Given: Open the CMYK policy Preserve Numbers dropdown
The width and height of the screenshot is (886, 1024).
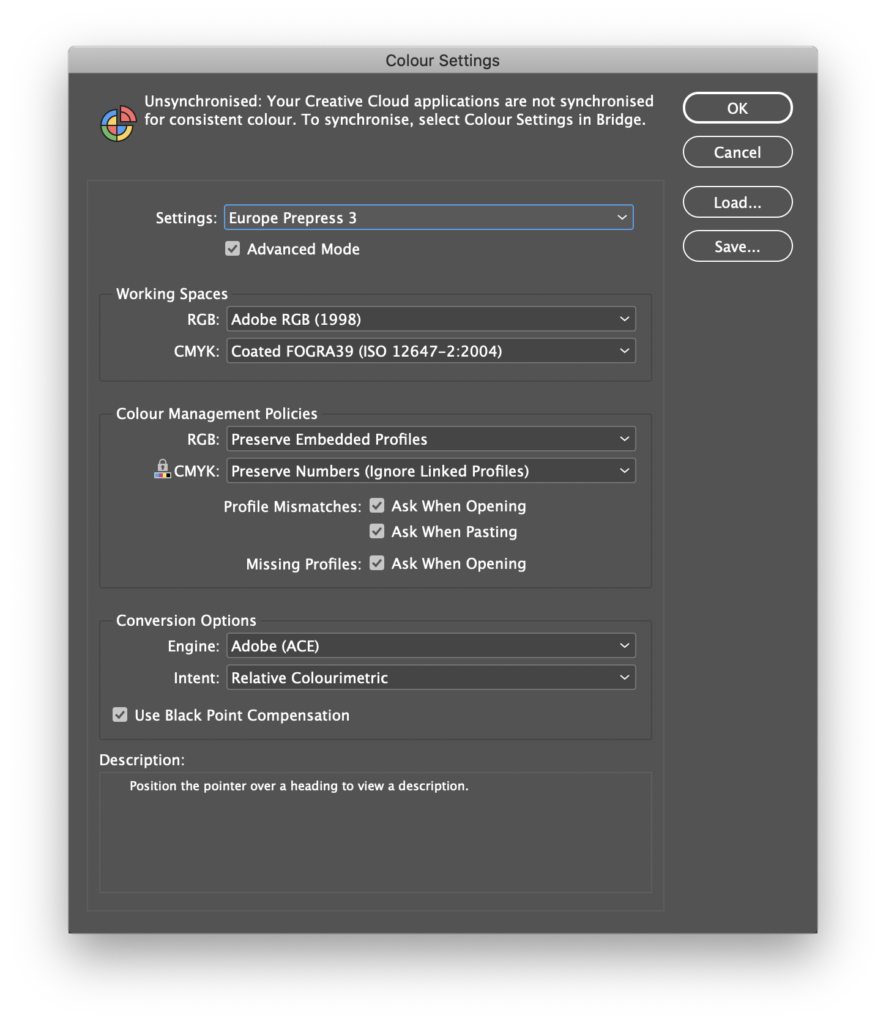Looking at the screenshot, I should click(x=431, y=471).
